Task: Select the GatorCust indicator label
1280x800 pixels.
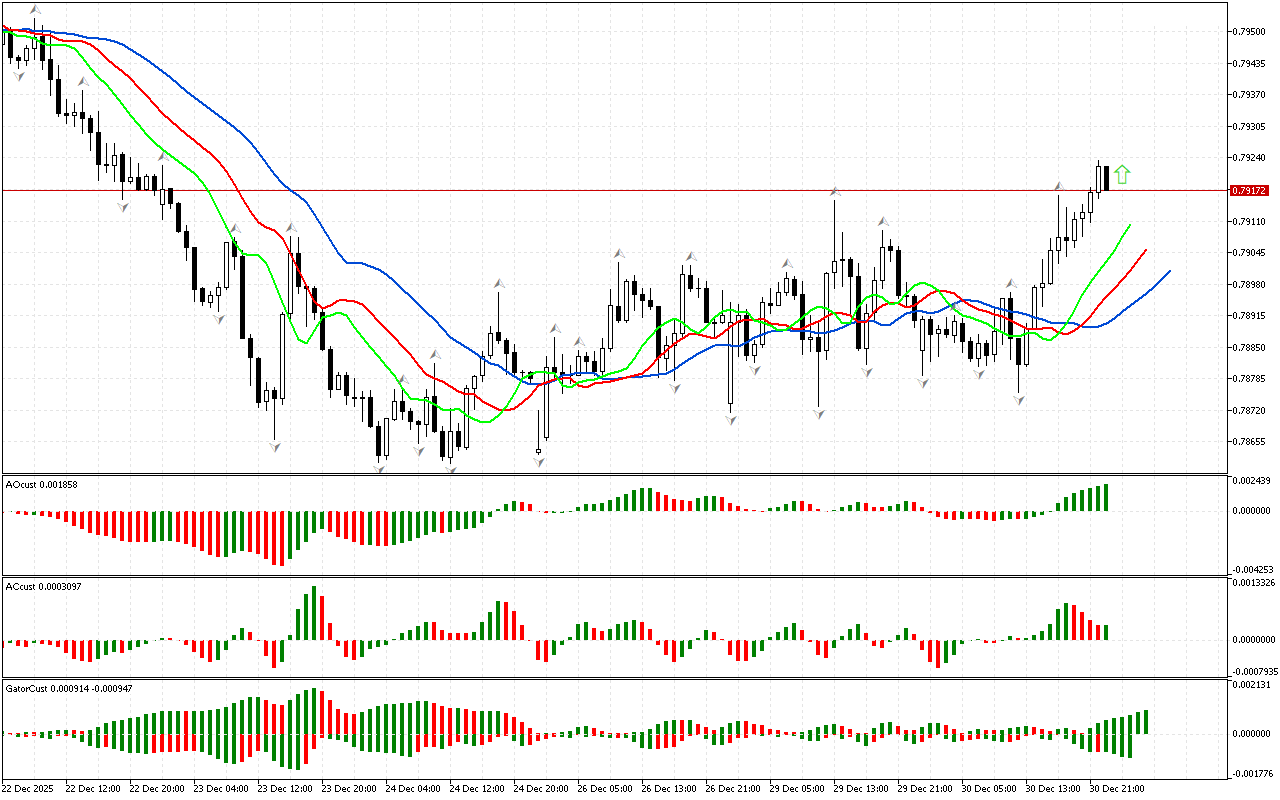Action: [68, 689]
